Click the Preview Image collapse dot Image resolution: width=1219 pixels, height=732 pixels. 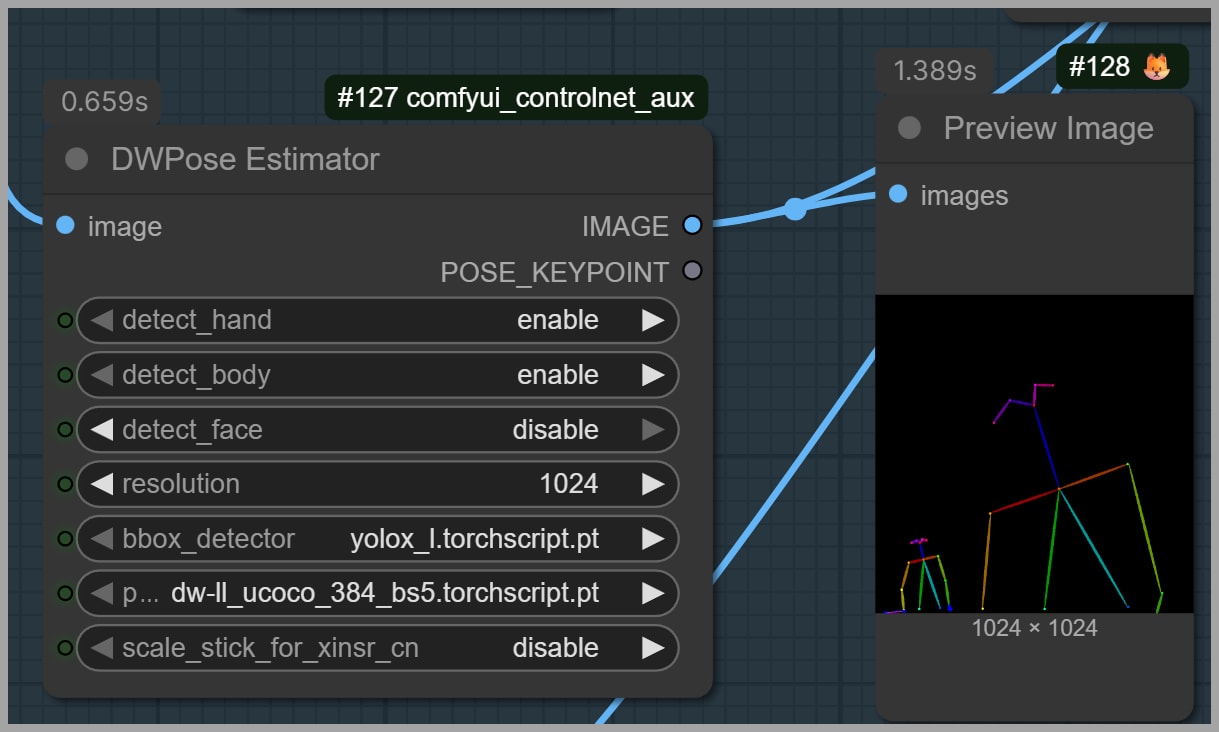pos(909,128)
